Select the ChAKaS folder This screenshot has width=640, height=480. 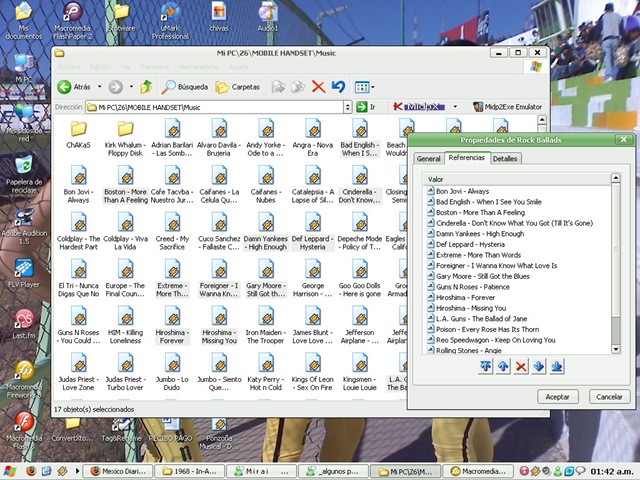pos(78,135)
